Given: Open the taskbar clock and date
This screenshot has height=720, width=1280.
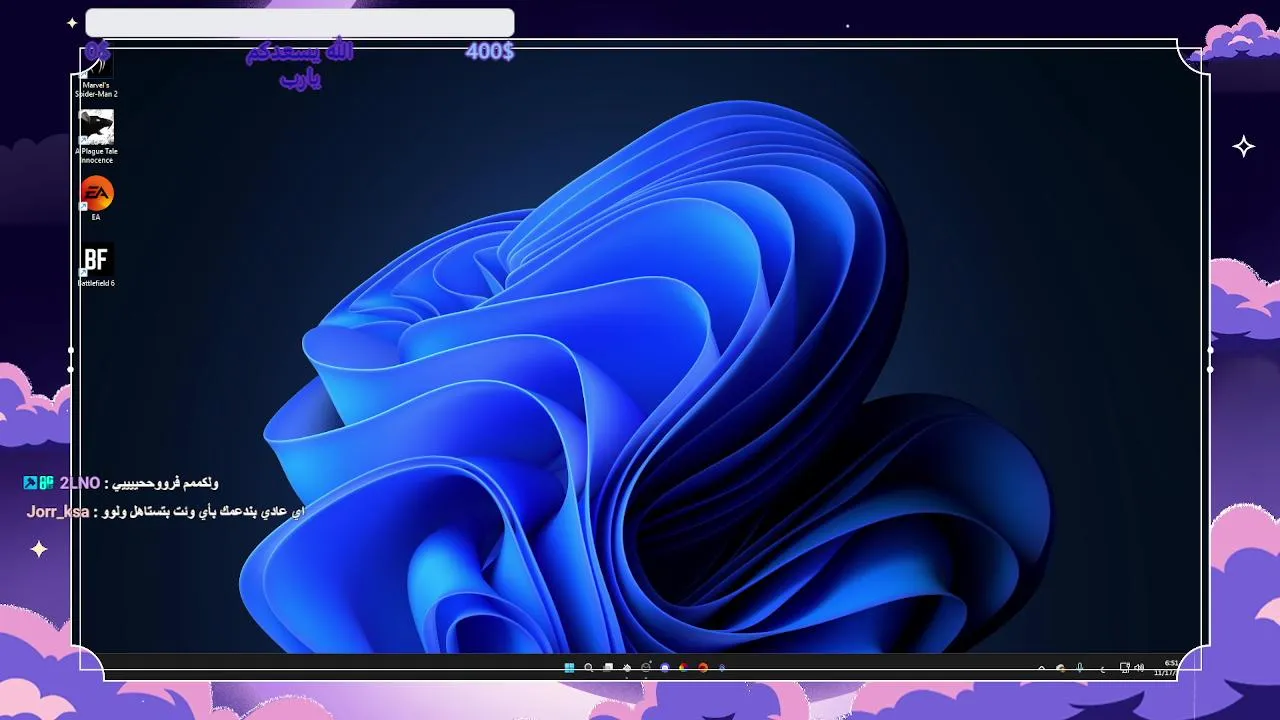Looking at the screenshot, I should (1167, 668).
